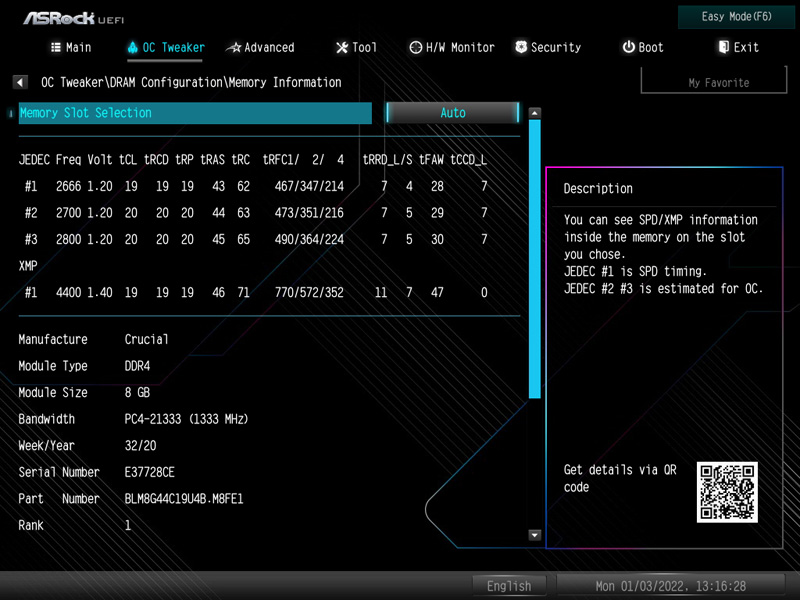Open the Boot tab
The image size is (800, 600).
point(643,47)
